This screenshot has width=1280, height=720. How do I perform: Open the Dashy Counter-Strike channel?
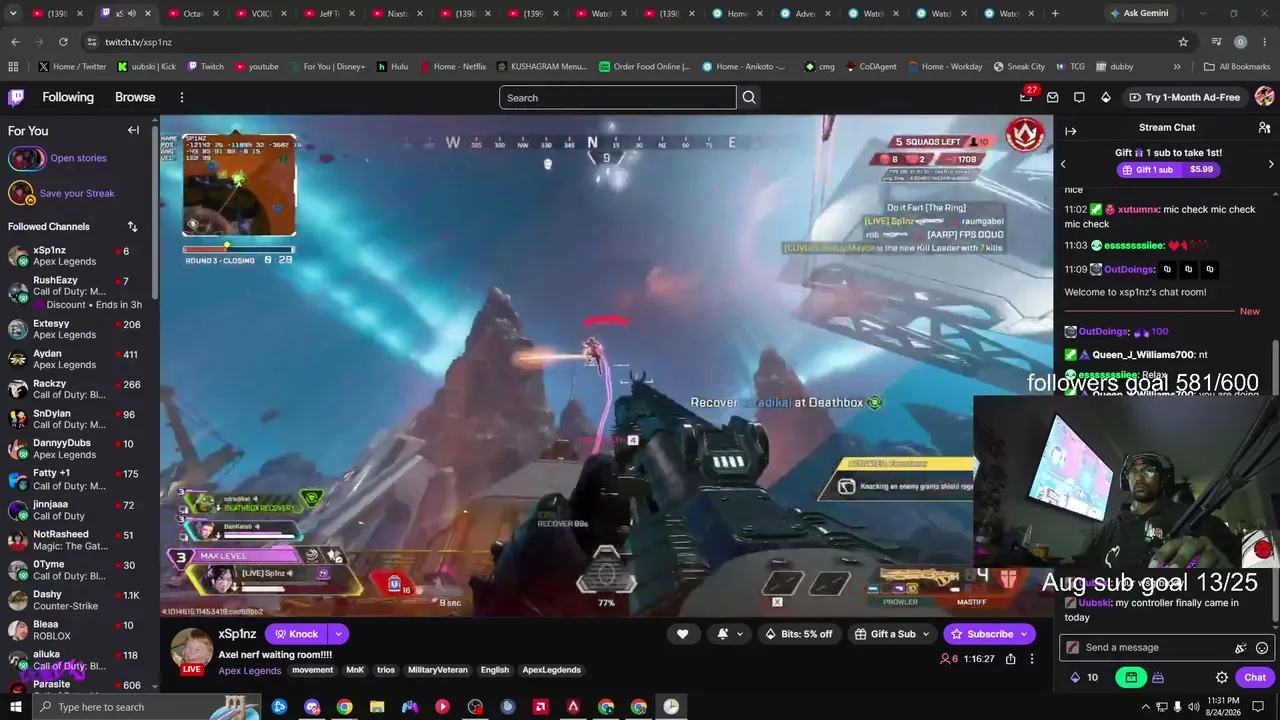click(x=78, y=600)
